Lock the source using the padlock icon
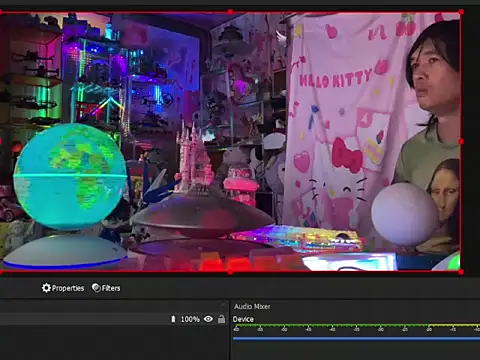Image resolution: width=480 pixels, height=360 pixels. tap(221, 319)
